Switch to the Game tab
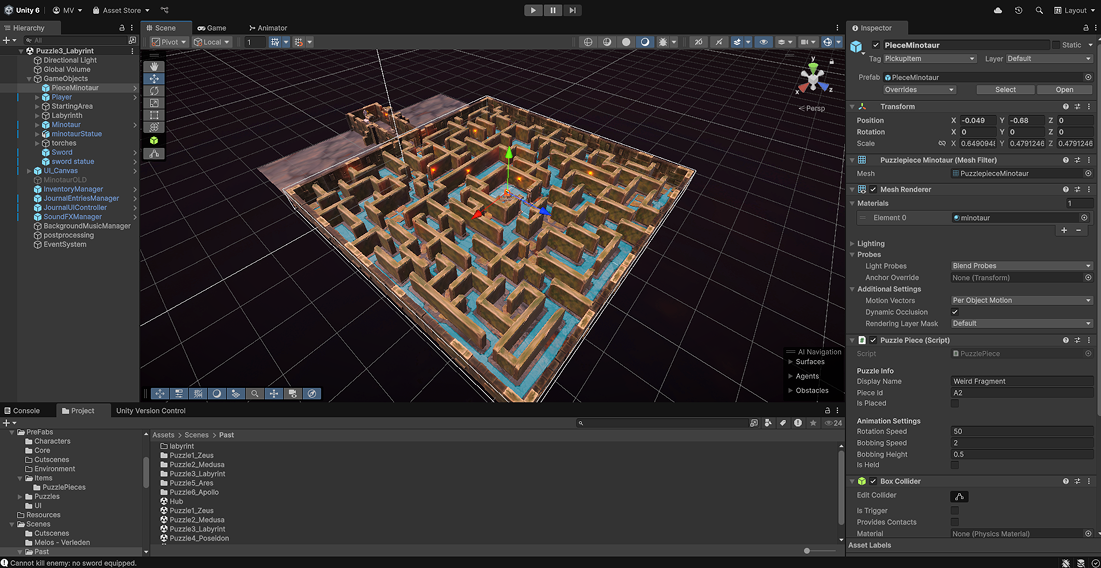 (x=211, y=28)
